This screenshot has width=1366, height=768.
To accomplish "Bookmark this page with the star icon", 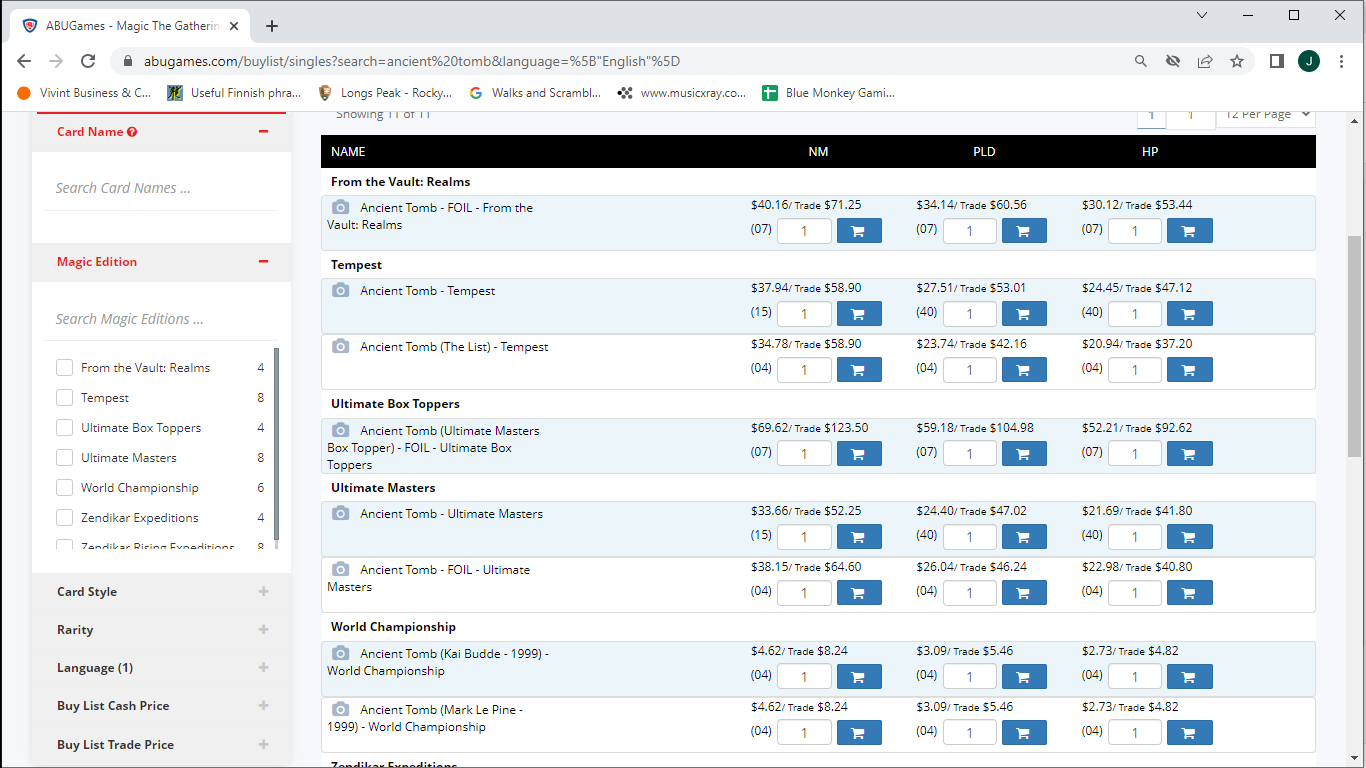I will [1237, 61].
